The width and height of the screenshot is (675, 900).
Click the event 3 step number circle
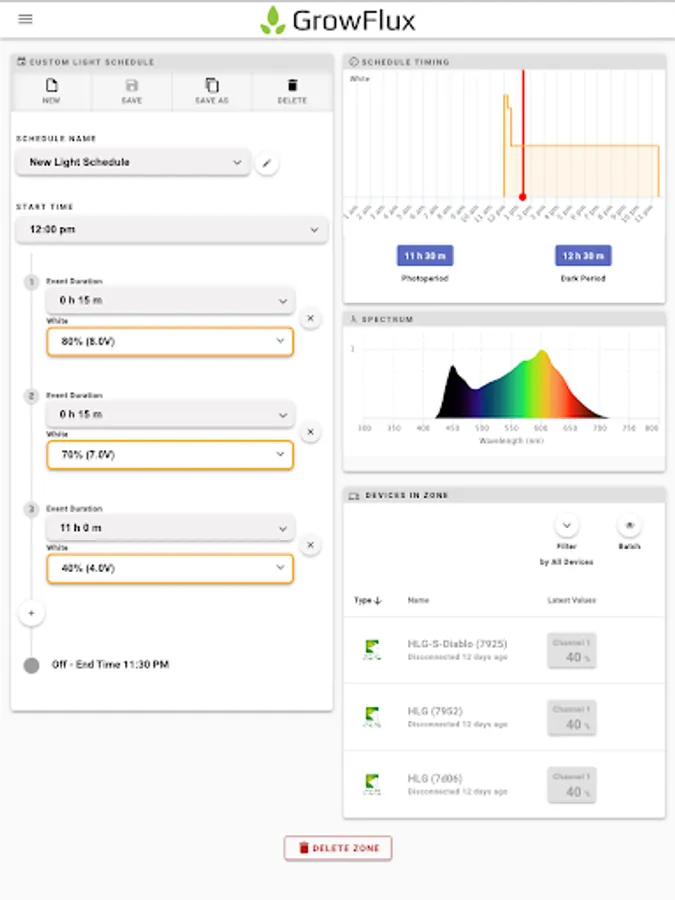click(32, 509)
